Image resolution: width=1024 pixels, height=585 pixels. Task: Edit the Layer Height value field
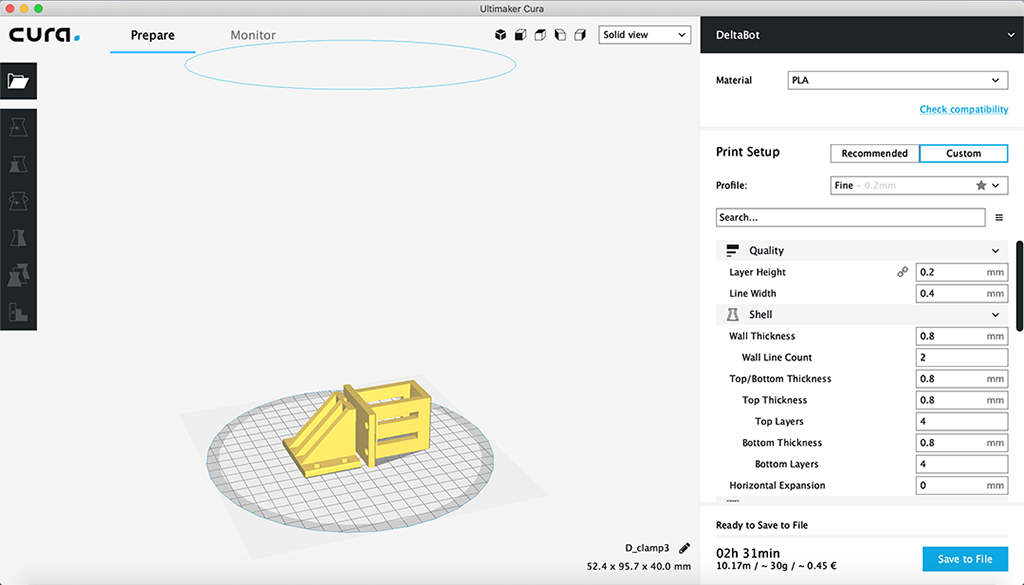pos(961,272)
